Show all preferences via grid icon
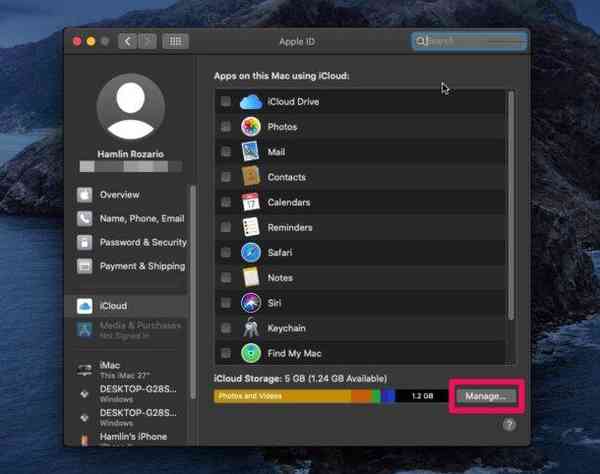The image size is (600, 474). click(175, 41)
